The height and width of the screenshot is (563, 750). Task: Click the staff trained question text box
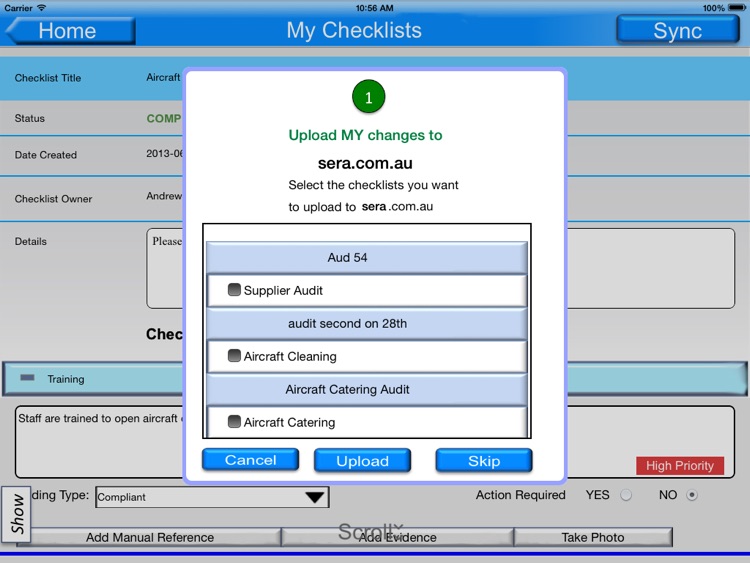[x=375, y=442]
